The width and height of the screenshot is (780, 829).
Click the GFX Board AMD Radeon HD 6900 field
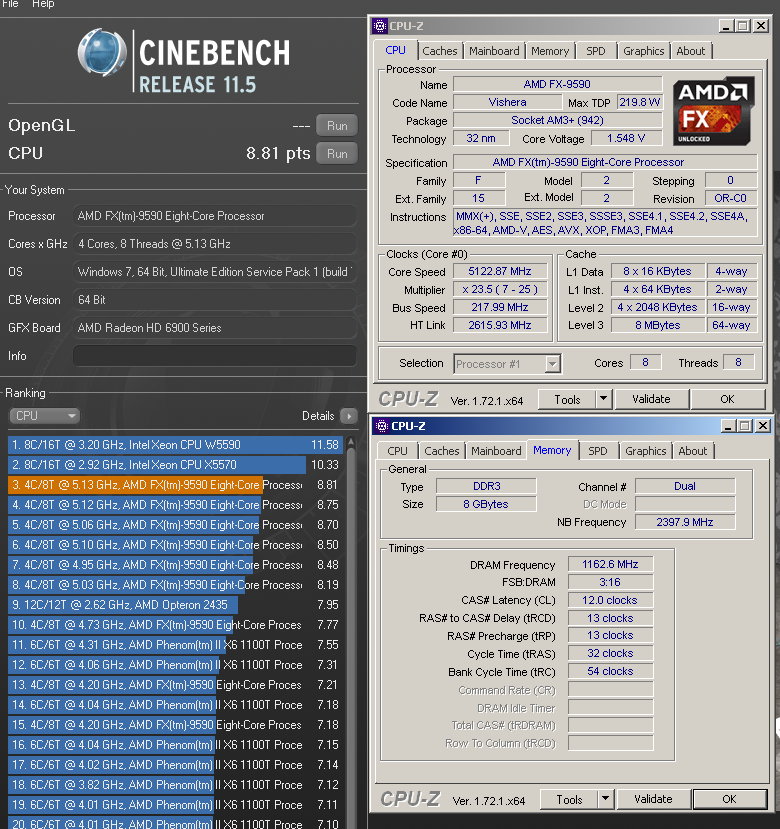tap(215, 328)
